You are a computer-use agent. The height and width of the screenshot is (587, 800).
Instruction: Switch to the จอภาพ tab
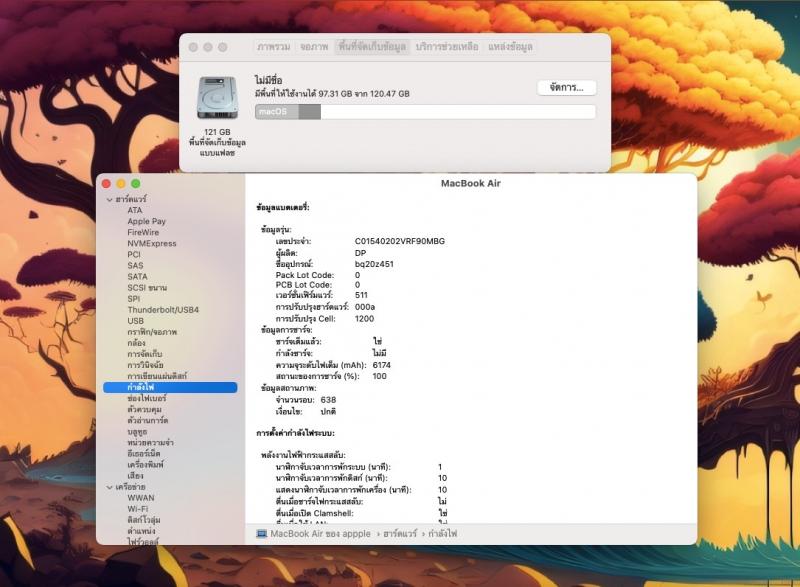pos(314,47)
